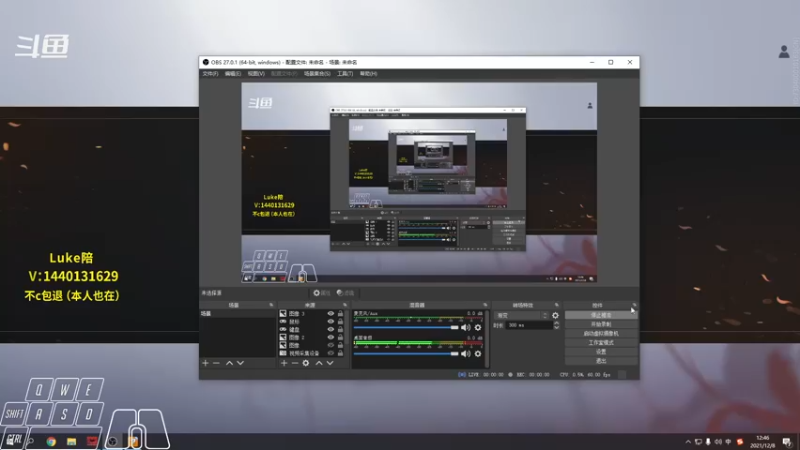Open the 帮助(H) menu

368,74
